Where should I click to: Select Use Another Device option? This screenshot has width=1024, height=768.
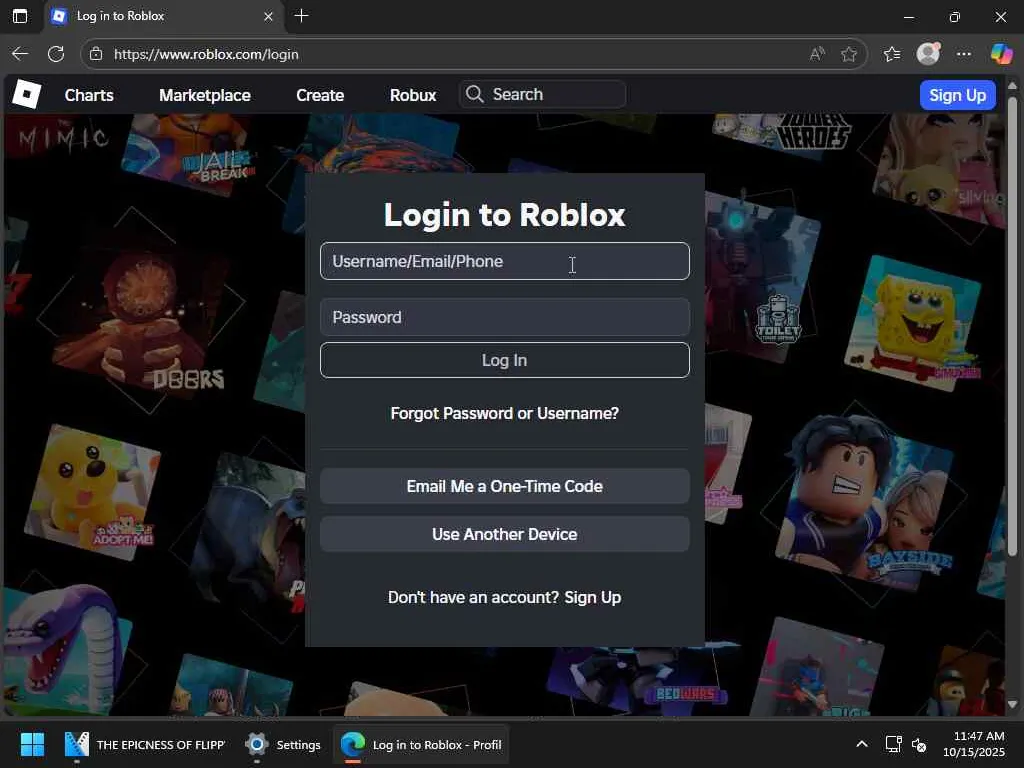pos(505,534)
